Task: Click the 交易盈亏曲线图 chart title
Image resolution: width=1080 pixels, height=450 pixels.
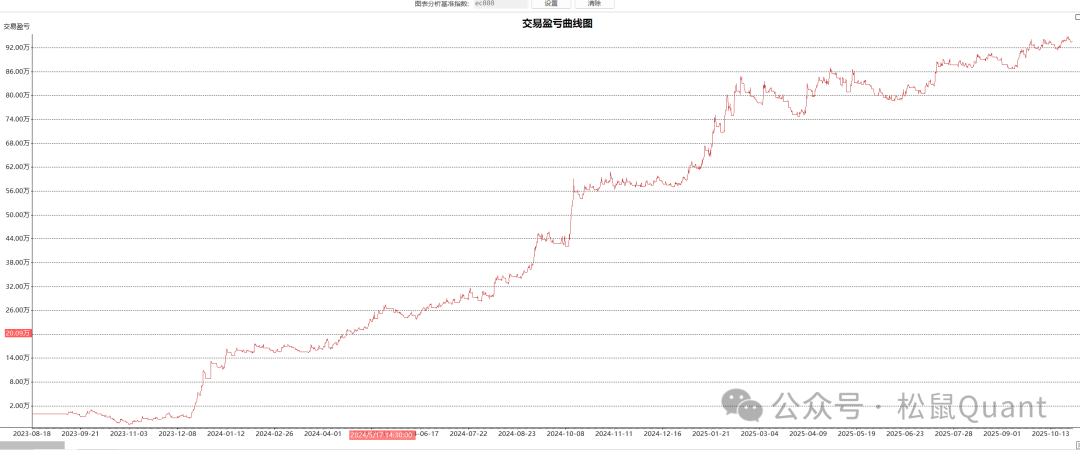Action: (557, 23)
